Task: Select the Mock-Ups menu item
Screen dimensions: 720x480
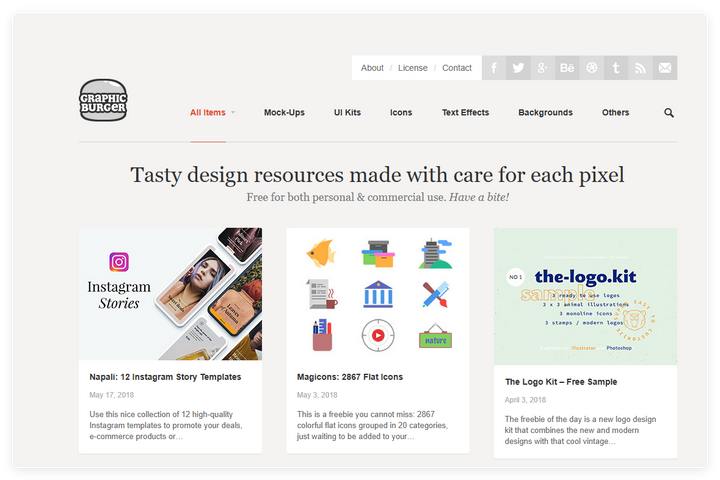Action: 284,113
